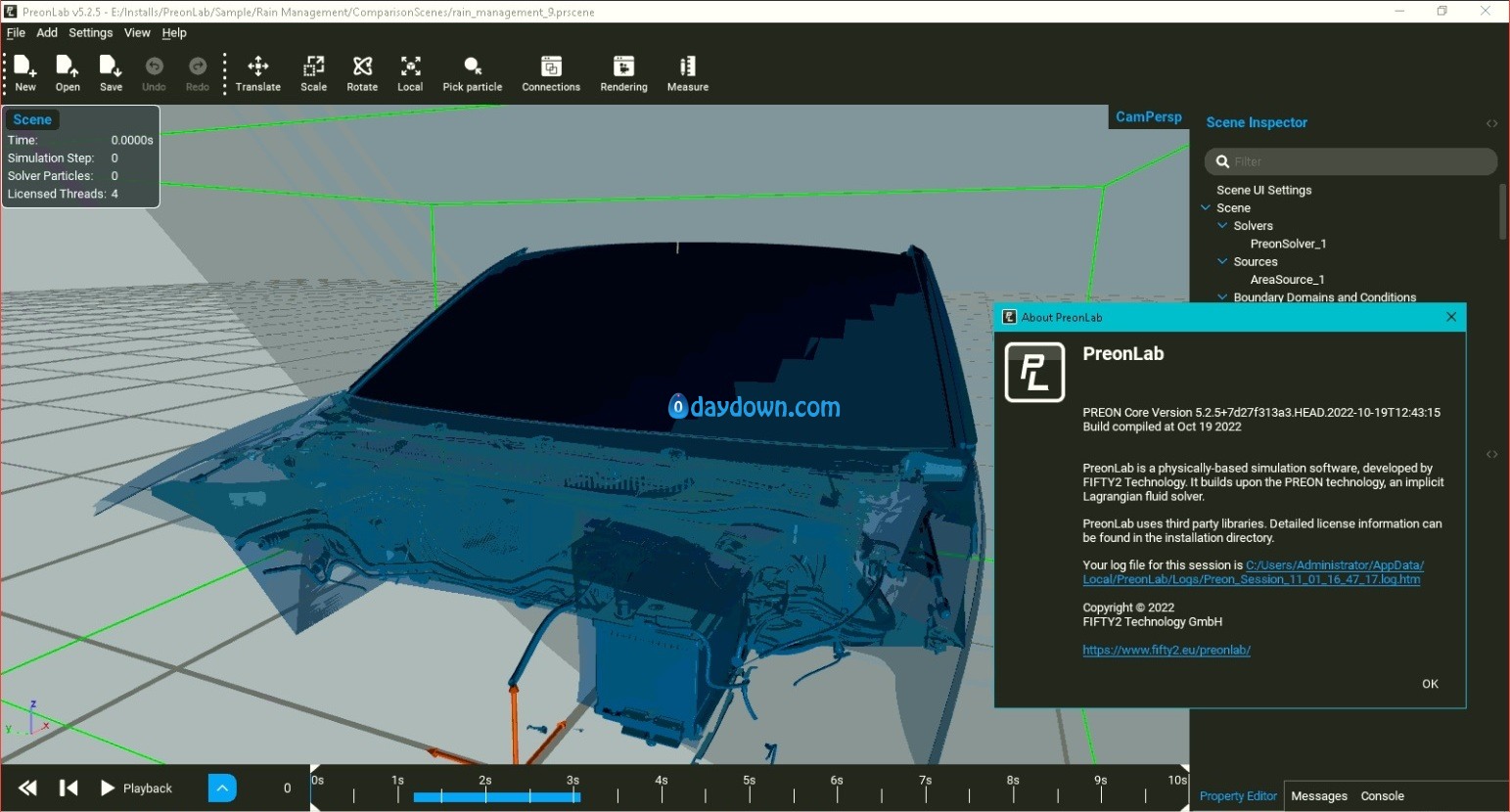Open the Help menu
This screenshot has width=1510, height=812.
[174, 32]
